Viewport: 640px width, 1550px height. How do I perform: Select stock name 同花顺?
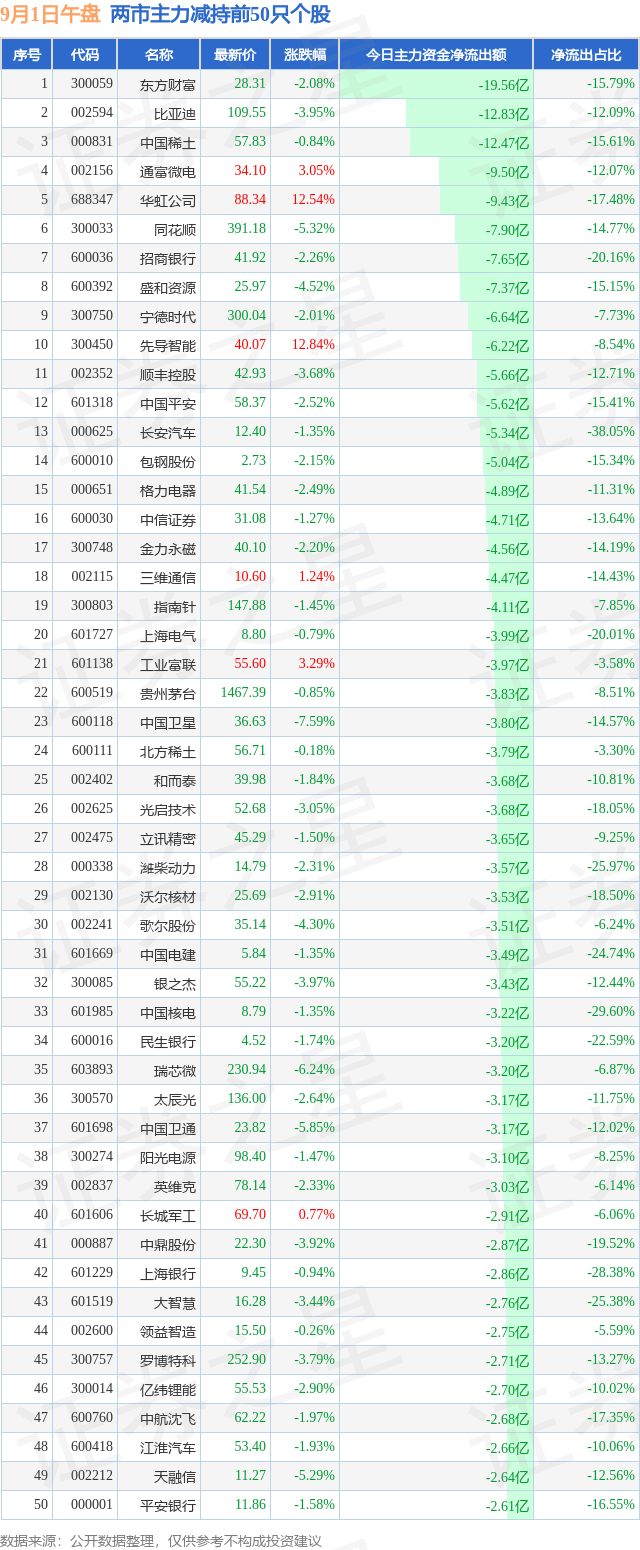176,229
